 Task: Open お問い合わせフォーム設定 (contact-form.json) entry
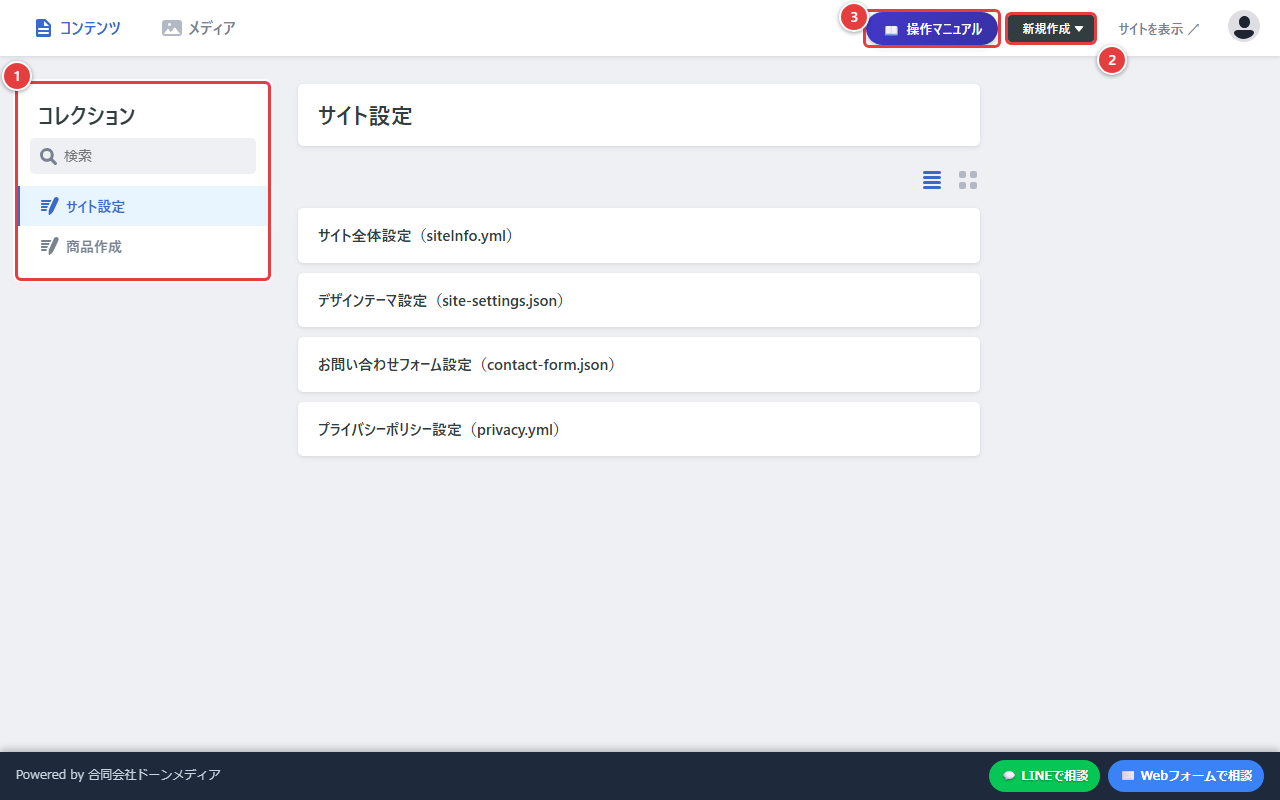pyautogui.click(x=639, y=365)
